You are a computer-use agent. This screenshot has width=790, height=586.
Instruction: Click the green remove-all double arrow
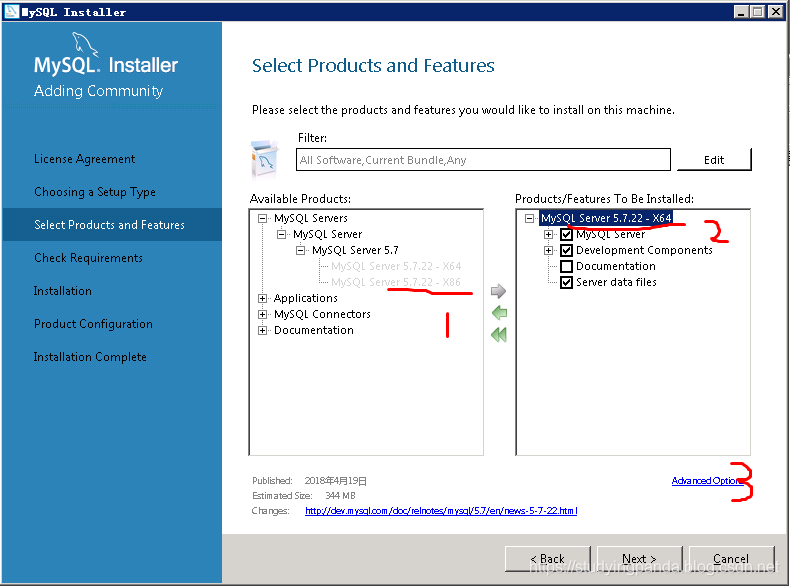pyautogui.click(x=499, y=335)
